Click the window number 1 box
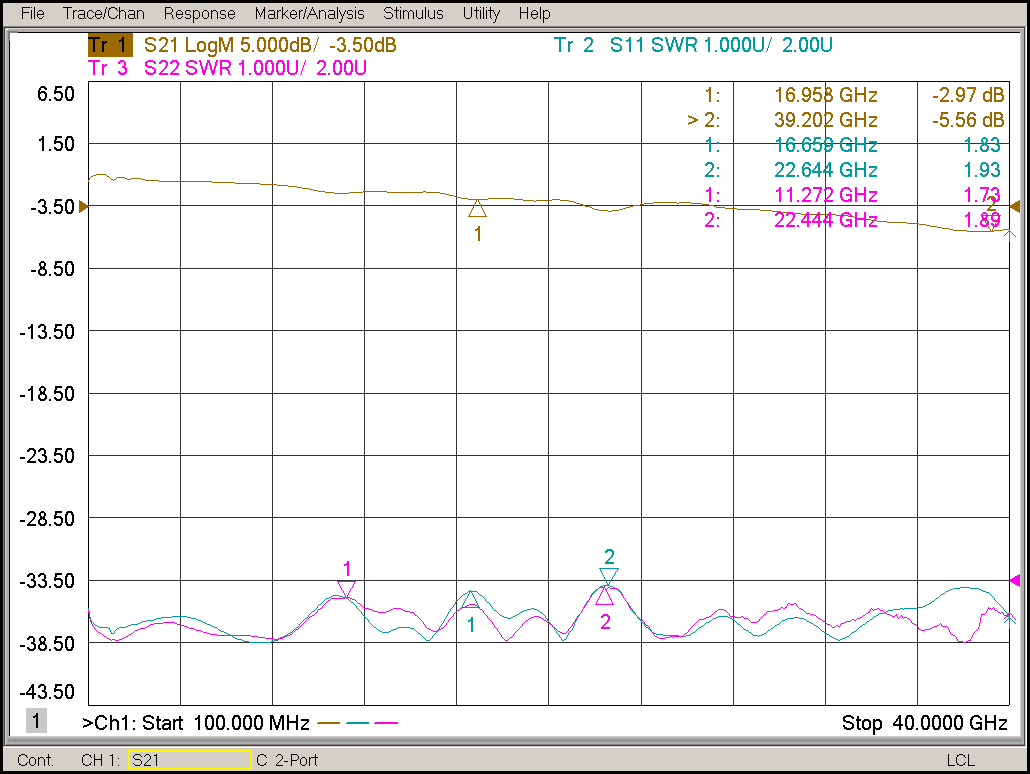1030x774 pixels. [36, 721]
